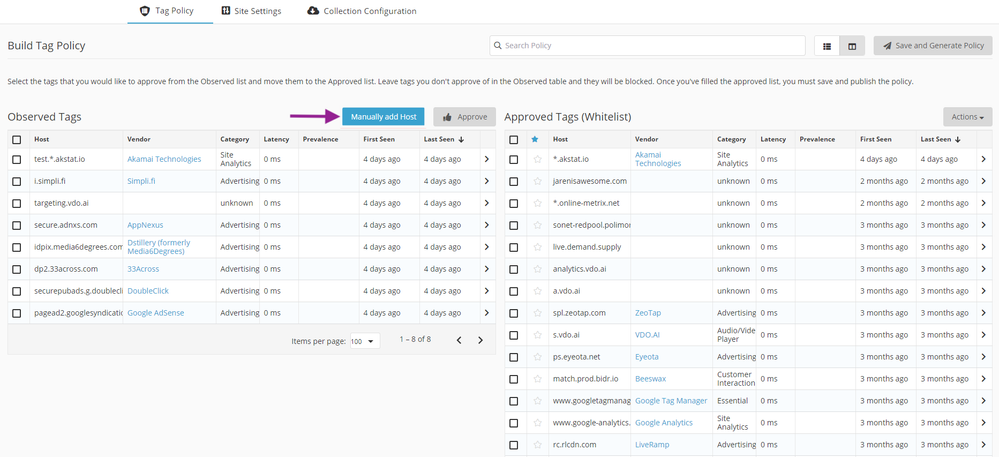The height and width of the screenshot is (457, 999).
Task: Check the idpix.media6degrees observed row
Action: 17,247
